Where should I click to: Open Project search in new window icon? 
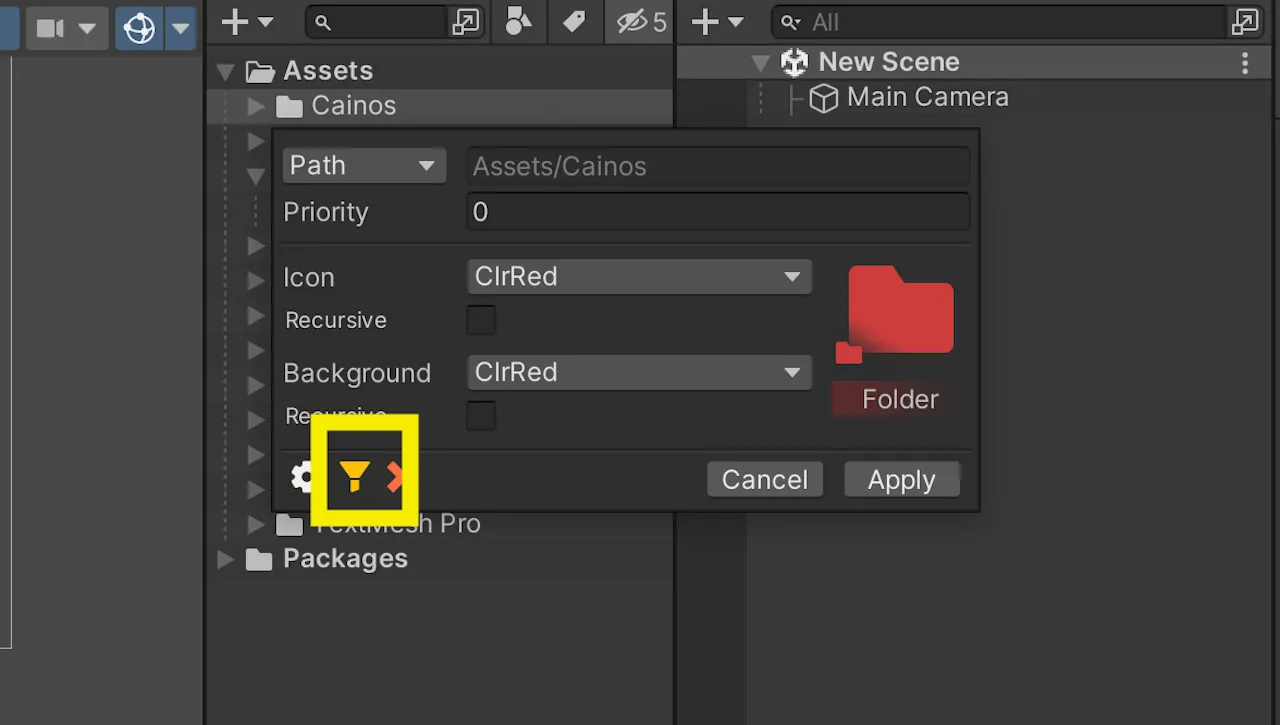[x=466, y=22]
